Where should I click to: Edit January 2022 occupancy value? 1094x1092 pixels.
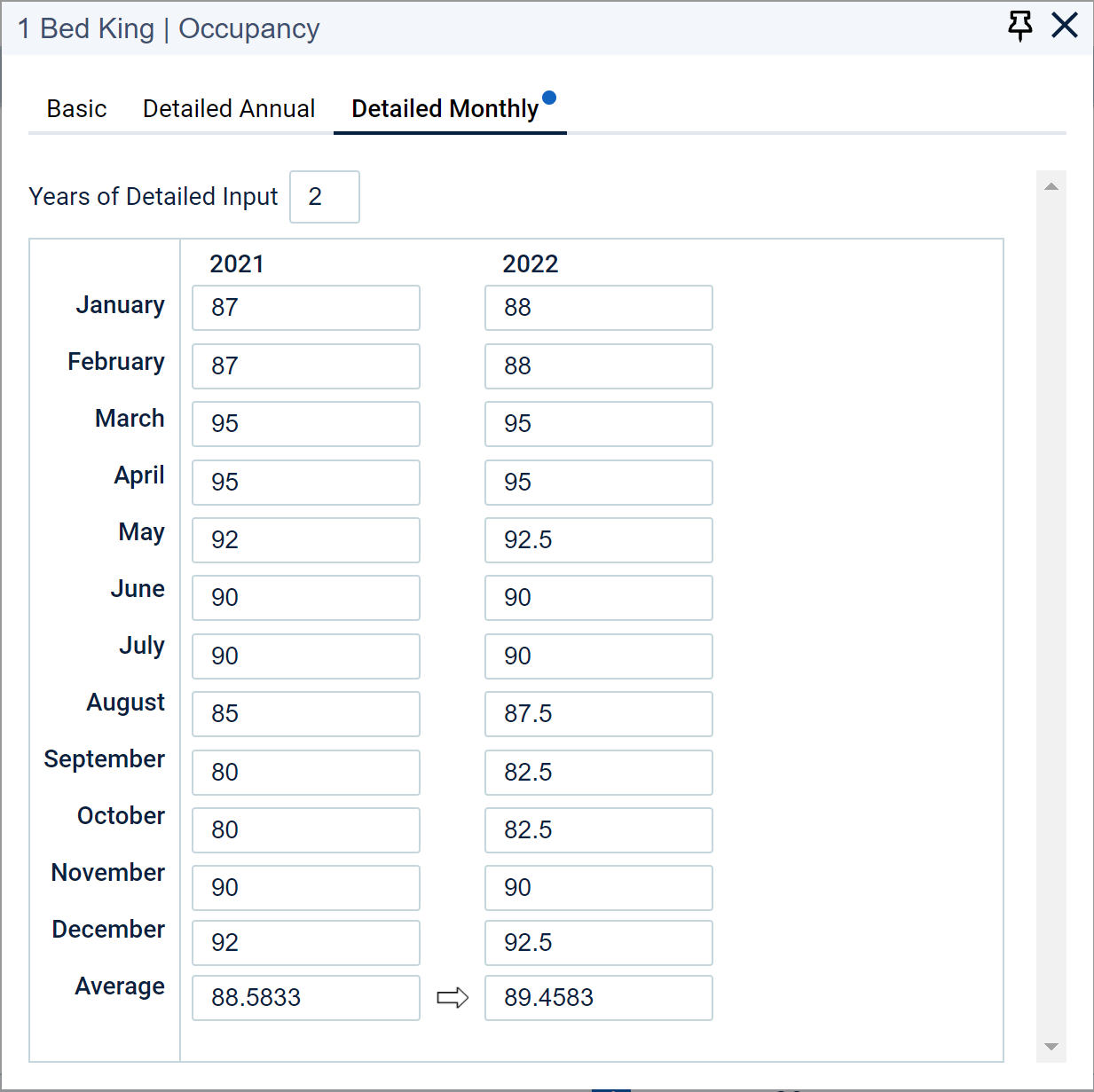point(599,308)
